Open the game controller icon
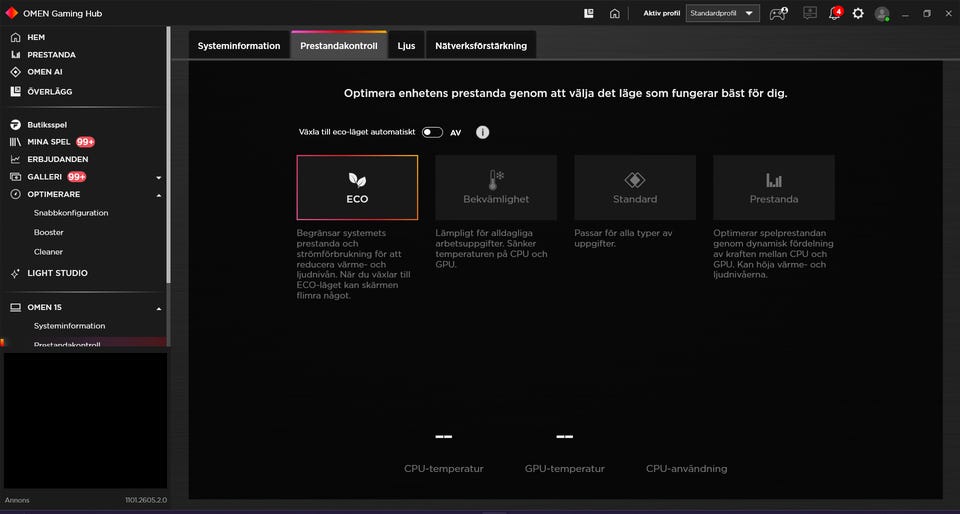This screenshot has height=514, width=960. tap(778, 13)
